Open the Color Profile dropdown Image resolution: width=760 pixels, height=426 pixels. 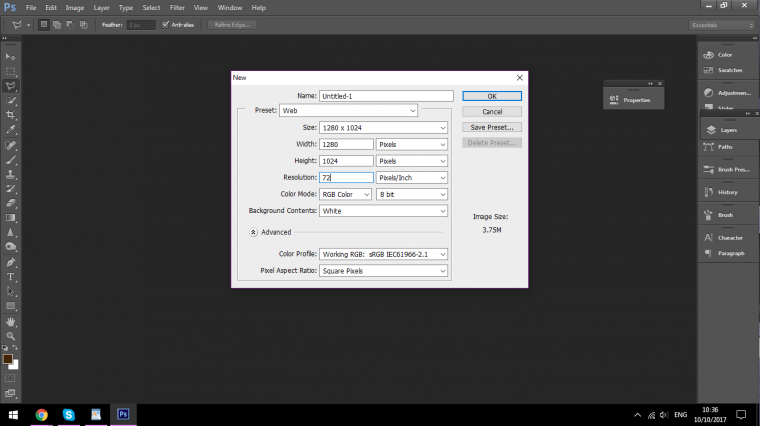[383, 254]
